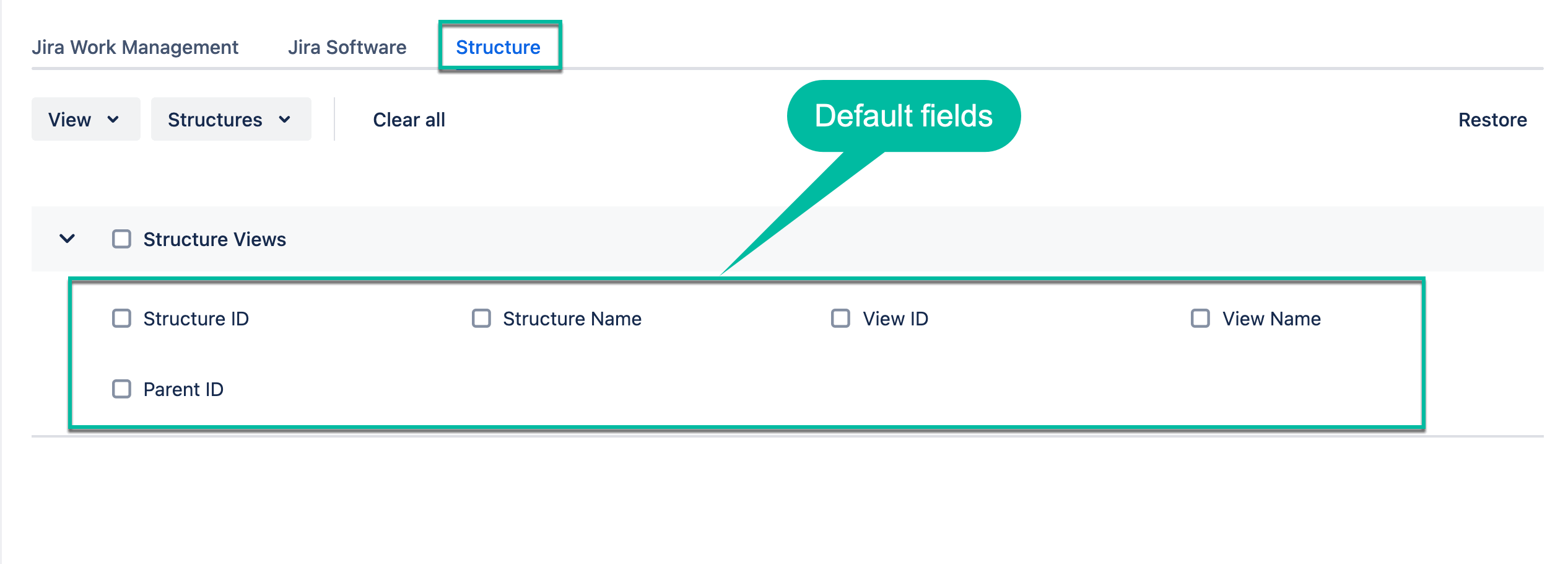Click the Structure Views section label

[214, 239]
